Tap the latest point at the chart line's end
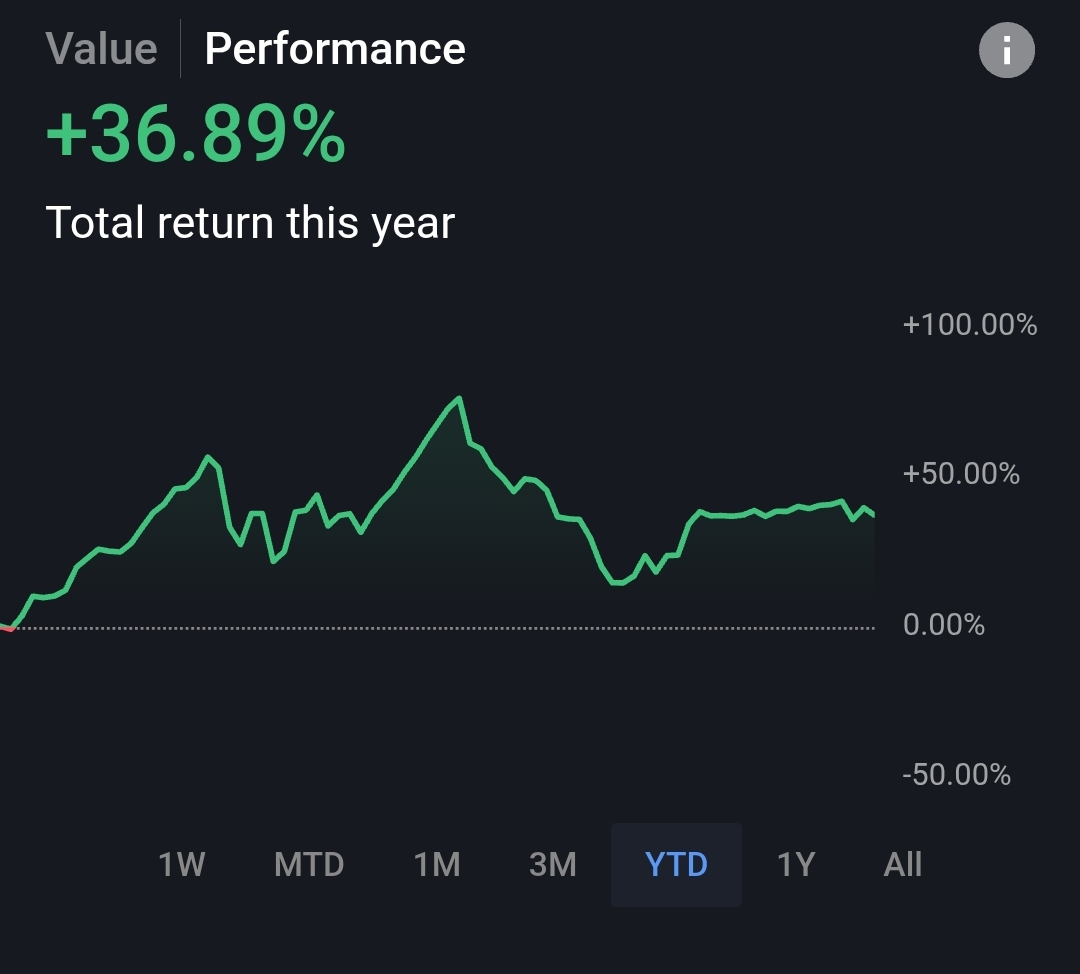The image size is (1080, 974). coord(873,514)
